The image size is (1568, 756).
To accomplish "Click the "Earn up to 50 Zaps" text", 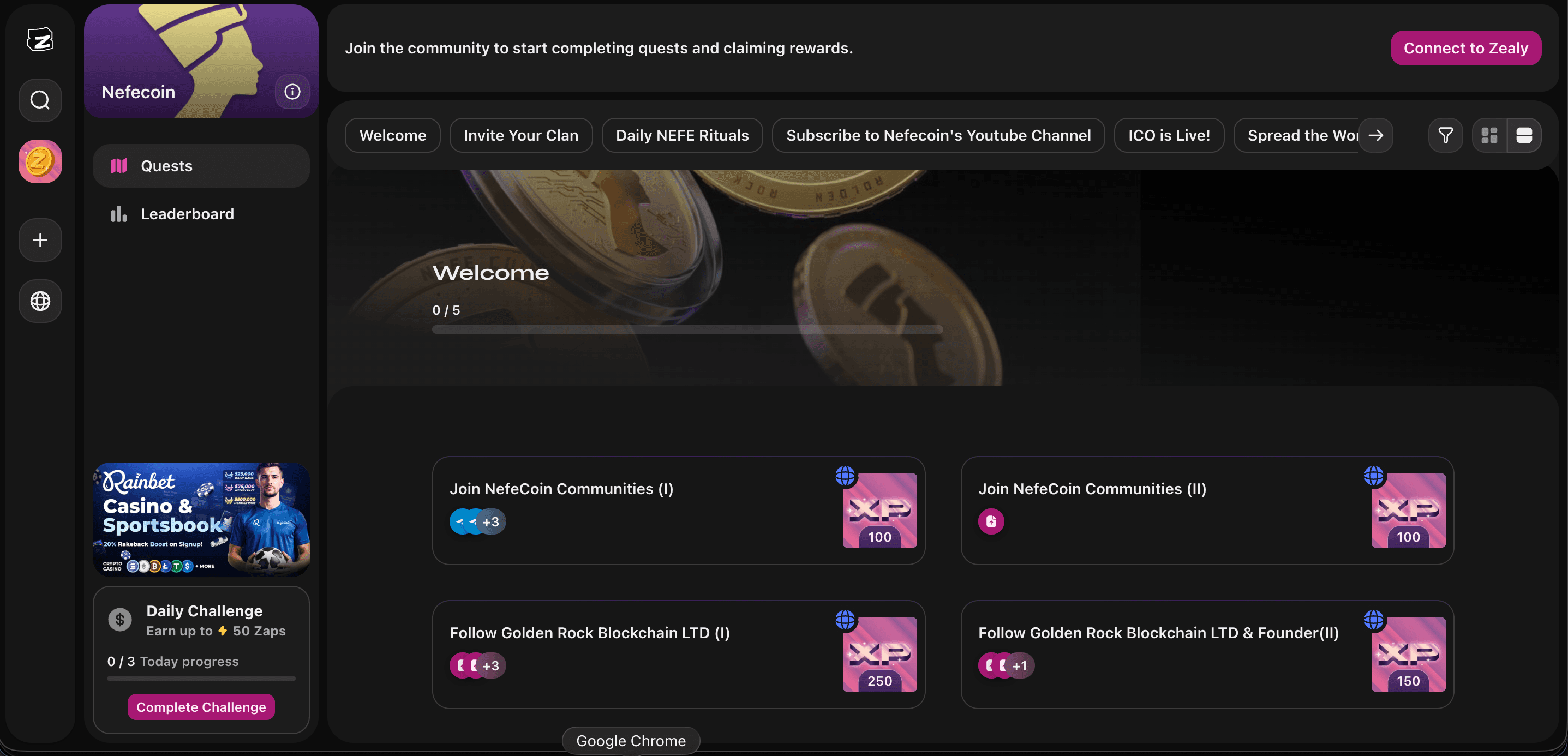I will click(x=216, y=631).
